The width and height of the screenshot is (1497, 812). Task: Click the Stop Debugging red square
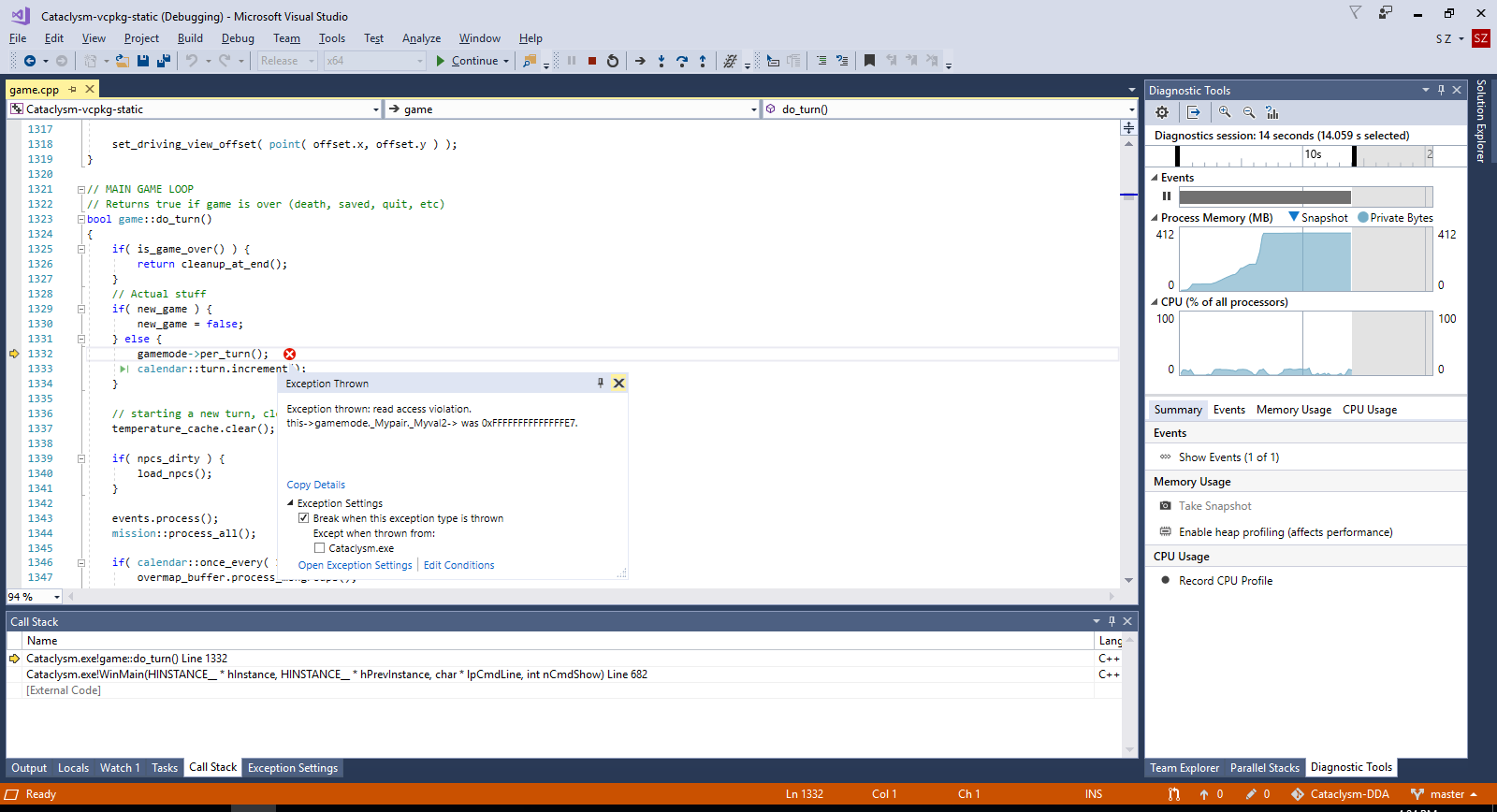(592, 61)
